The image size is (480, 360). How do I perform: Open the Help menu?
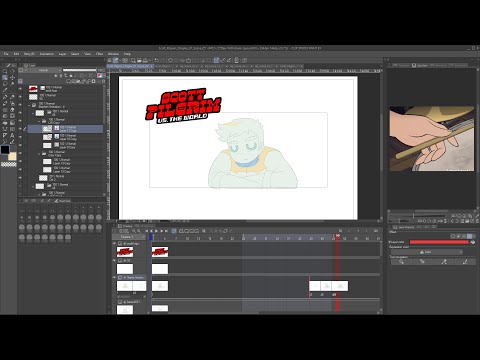pos(127,54)
